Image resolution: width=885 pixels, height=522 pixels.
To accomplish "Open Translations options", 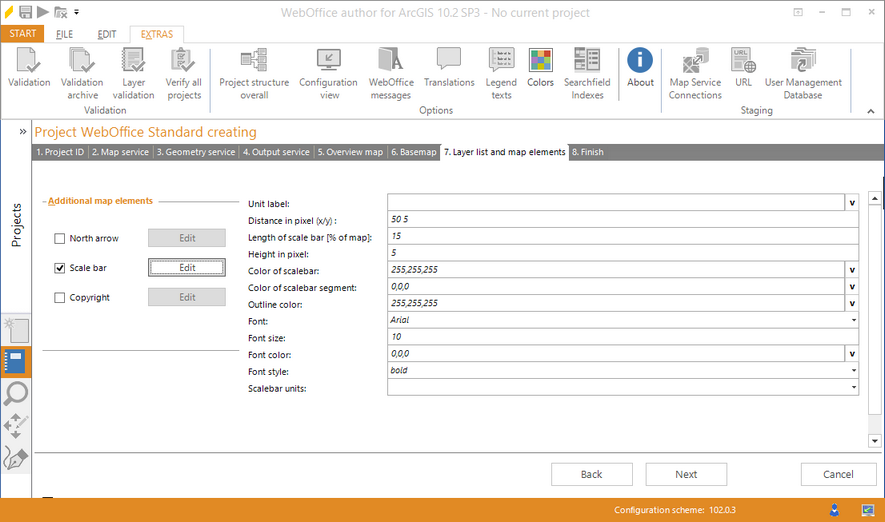I will [x=449, y=68].
